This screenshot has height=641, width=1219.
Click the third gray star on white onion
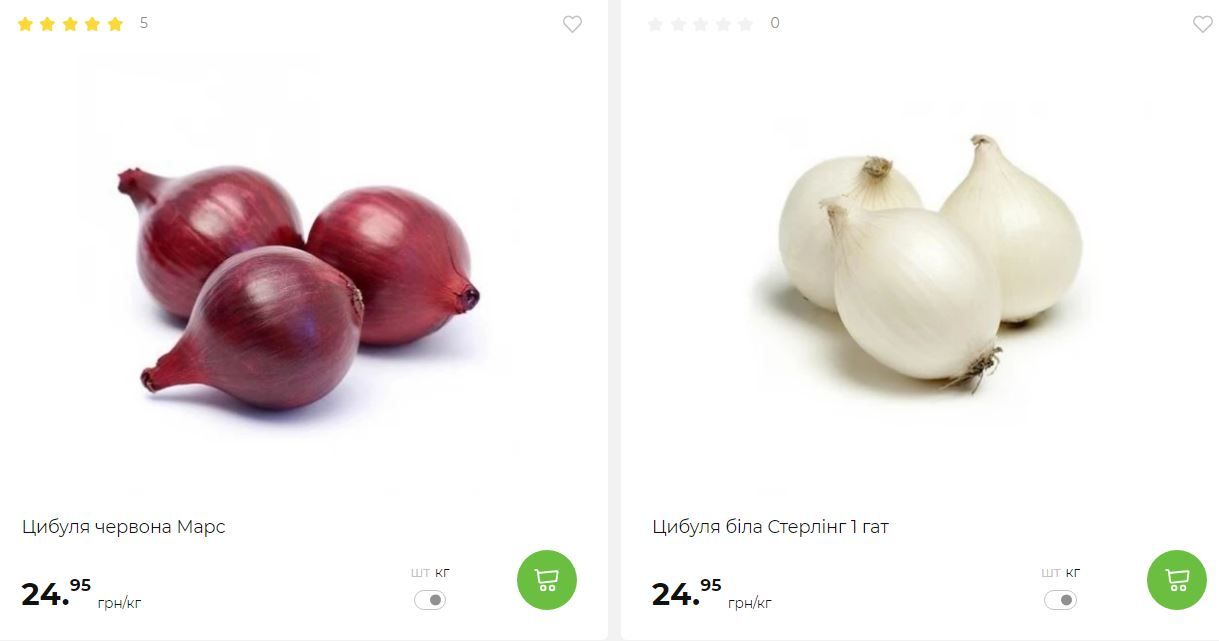tap(700, 24)
